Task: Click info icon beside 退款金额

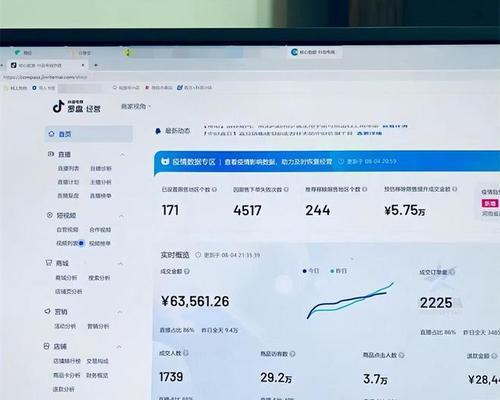Action: tap(494, 356)
